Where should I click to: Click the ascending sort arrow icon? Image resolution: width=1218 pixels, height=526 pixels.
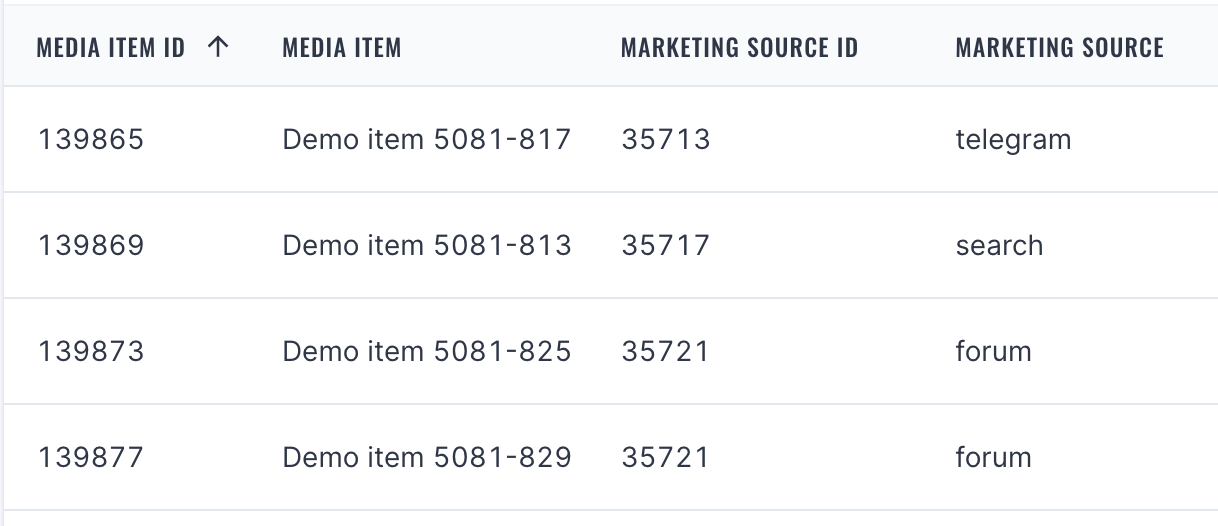pyautogui.click(x=218, y=47)
